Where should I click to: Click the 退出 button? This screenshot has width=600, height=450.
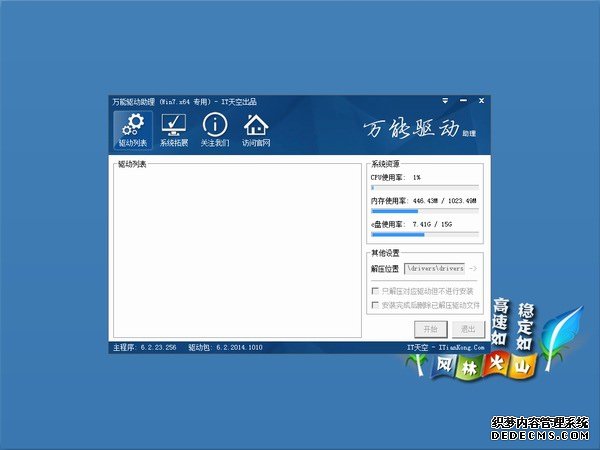(468, 329)
